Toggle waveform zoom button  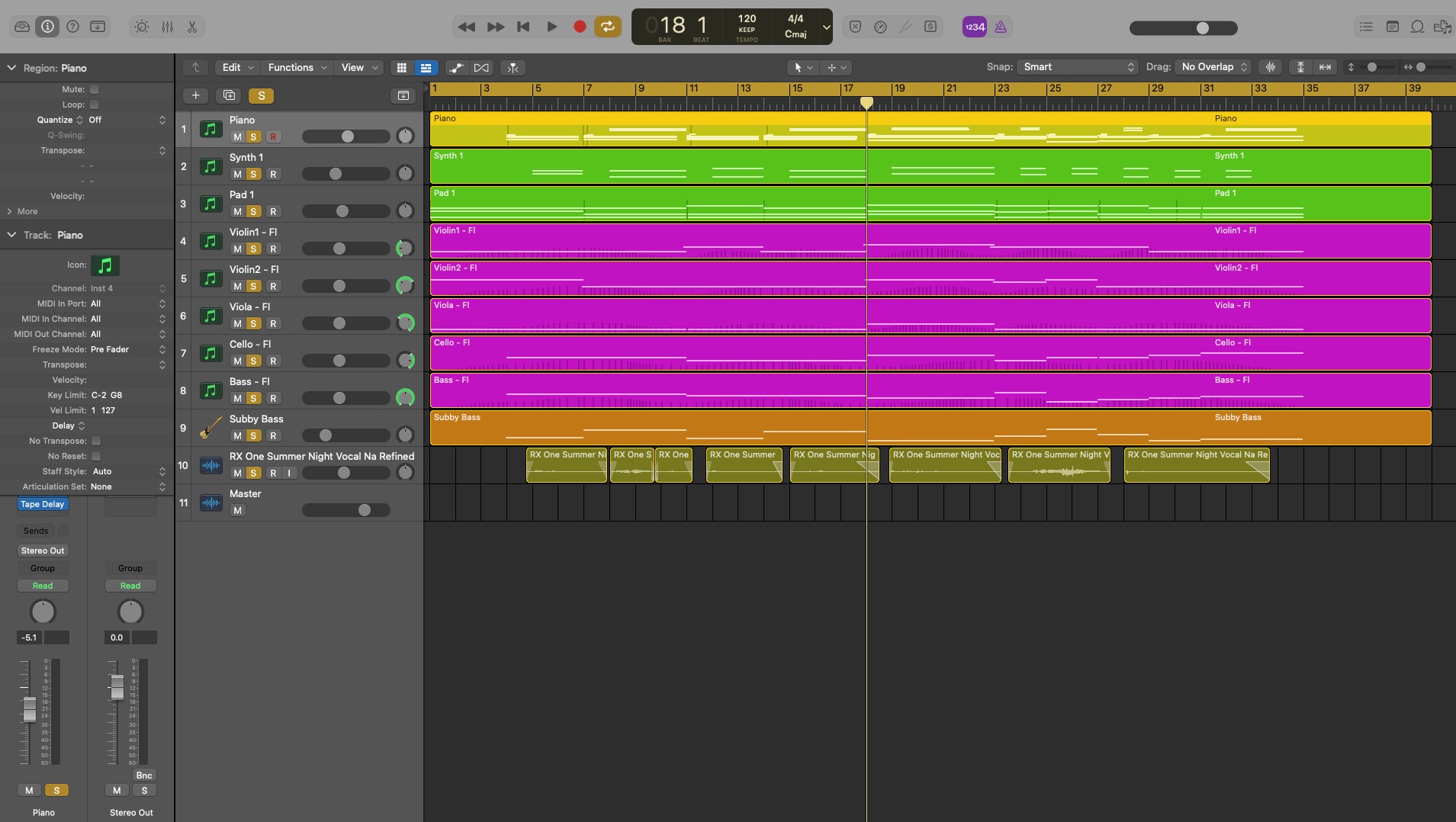click(1271, 67)
